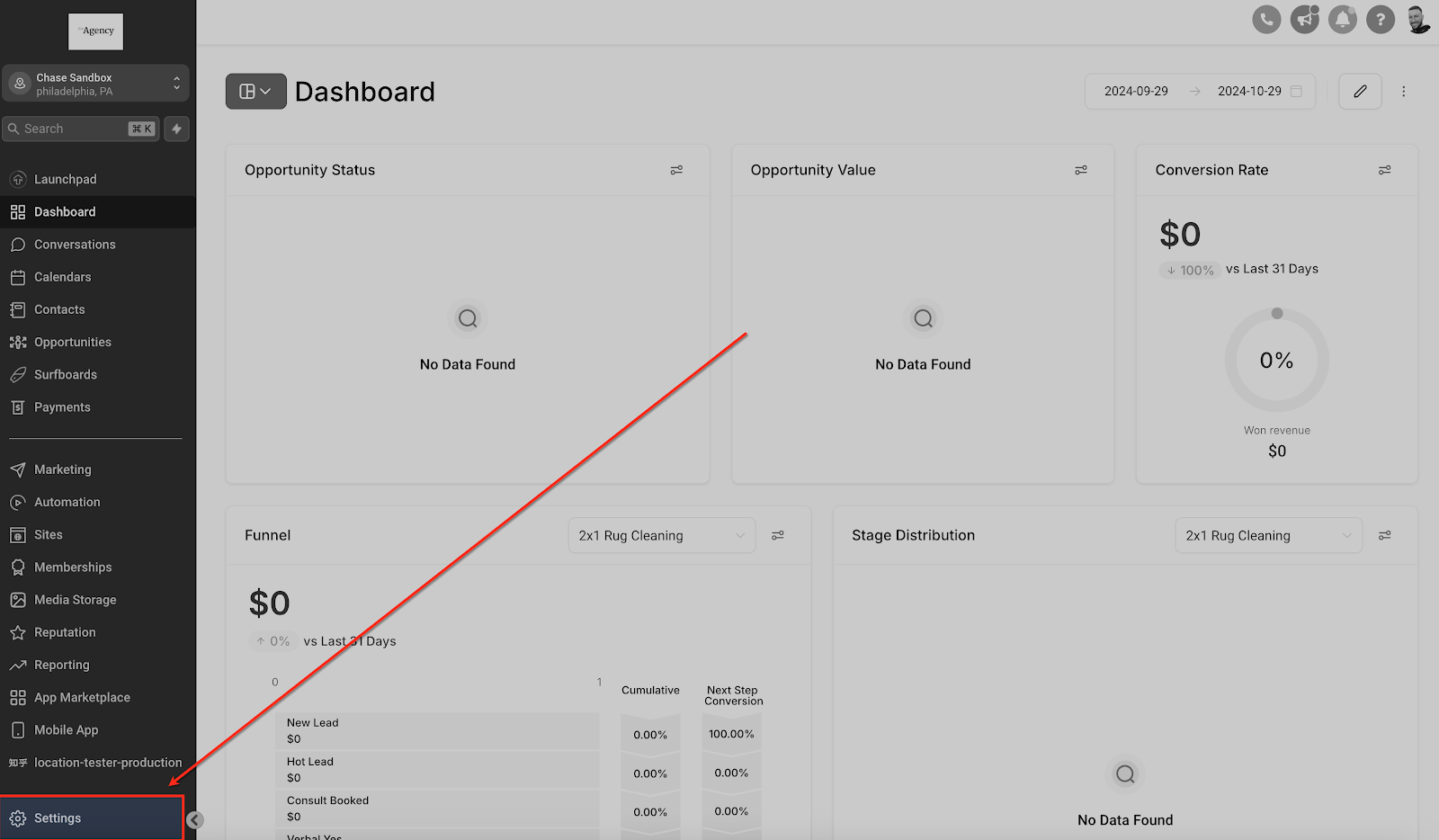Click the Consult Booked funnel row
The image size is (1439, 840).
[437, 808]
